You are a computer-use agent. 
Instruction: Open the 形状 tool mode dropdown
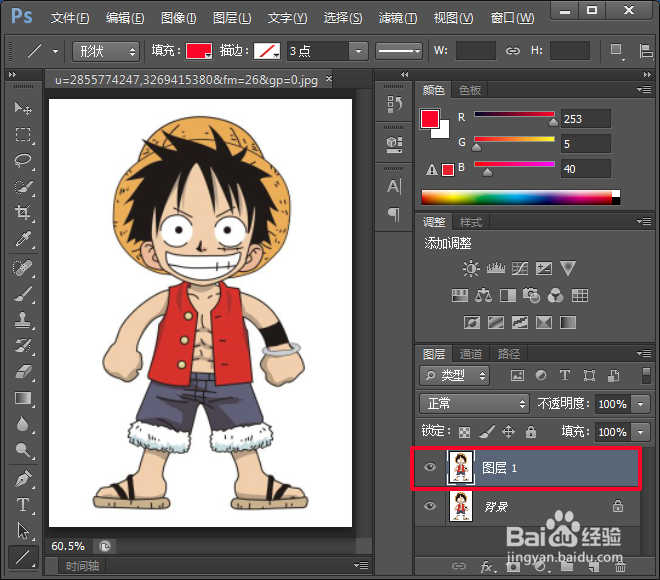point(106,51)
